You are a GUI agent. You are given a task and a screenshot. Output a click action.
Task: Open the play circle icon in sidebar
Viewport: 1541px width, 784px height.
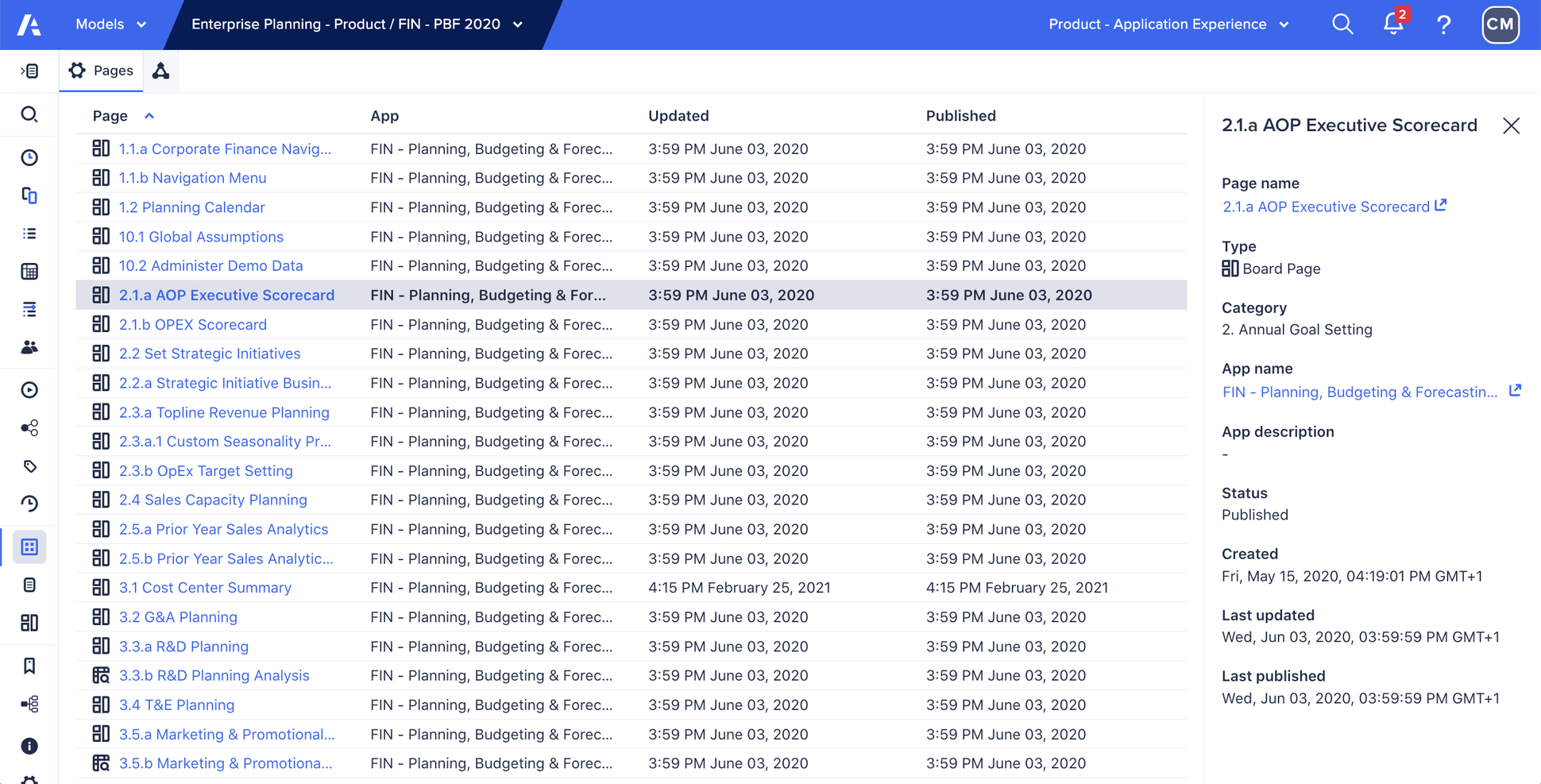29,390
